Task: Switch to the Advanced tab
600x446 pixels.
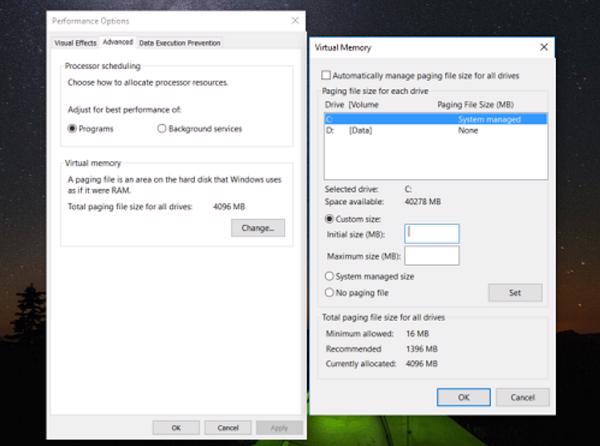Action: 117,43
